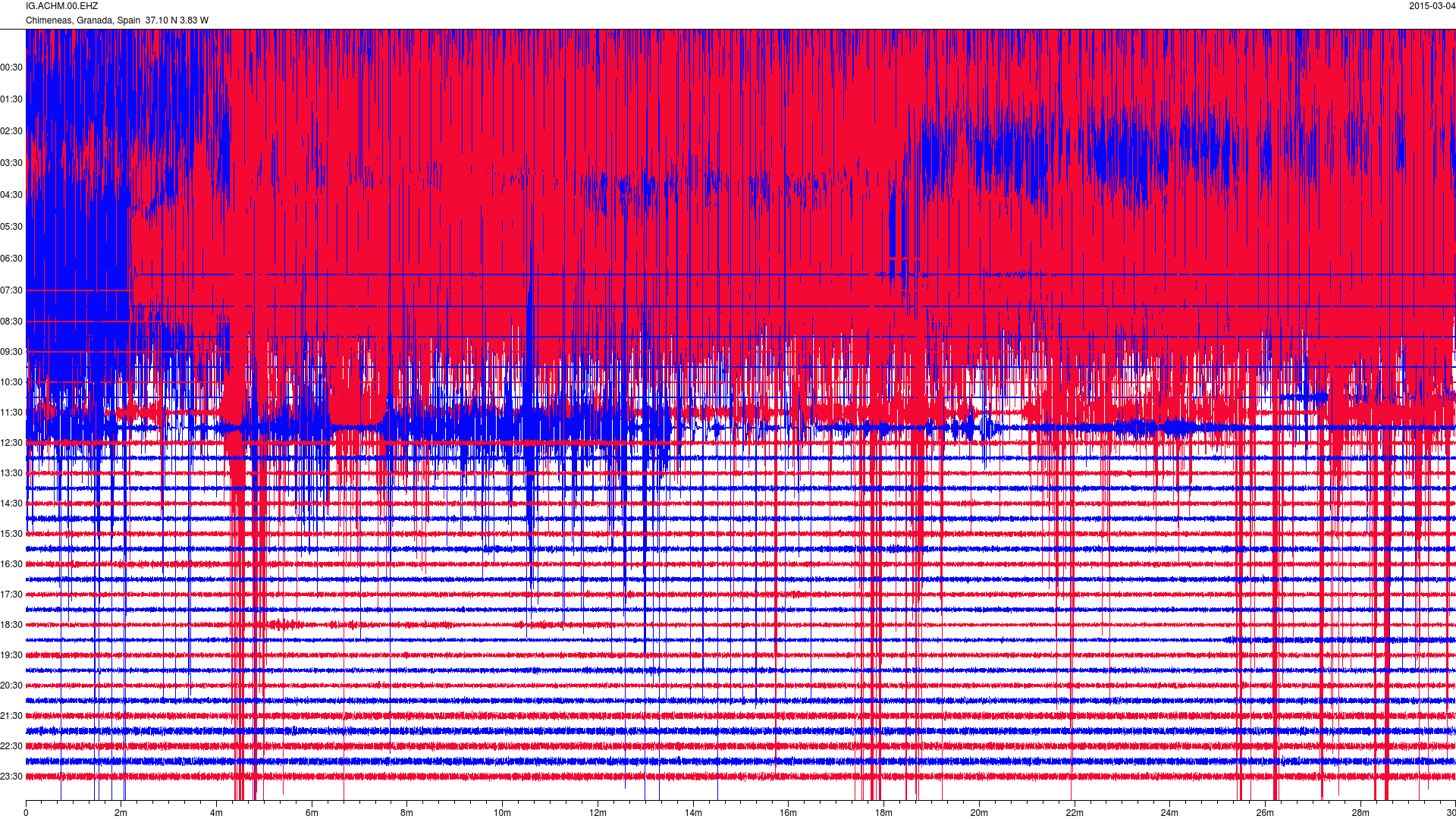Click the 03:30 time label
This screenshot has width=1456, height=819.
tap(11, 163)
